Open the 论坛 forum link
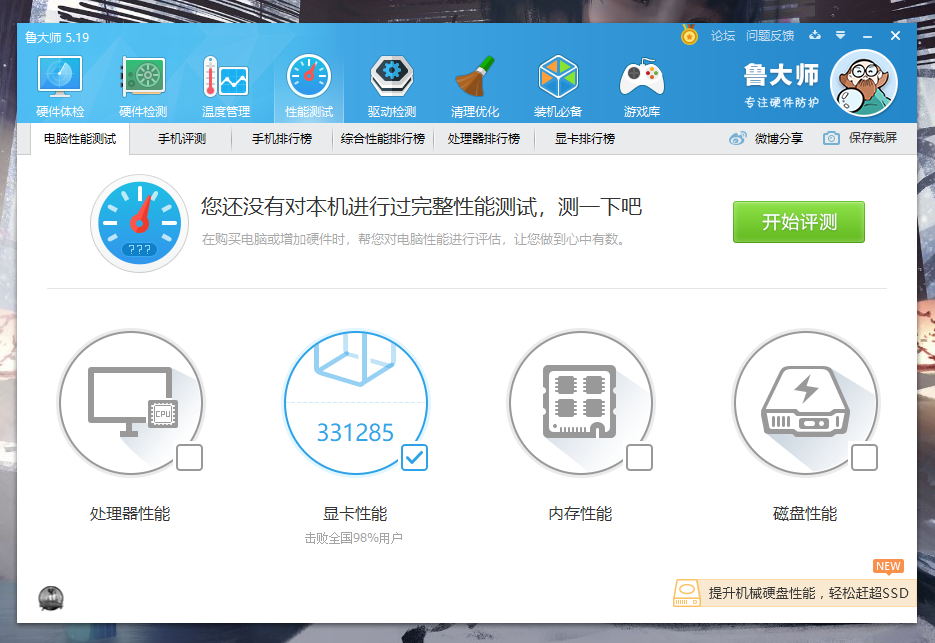This screenshot has width=935, height=643. pos(723,36)
